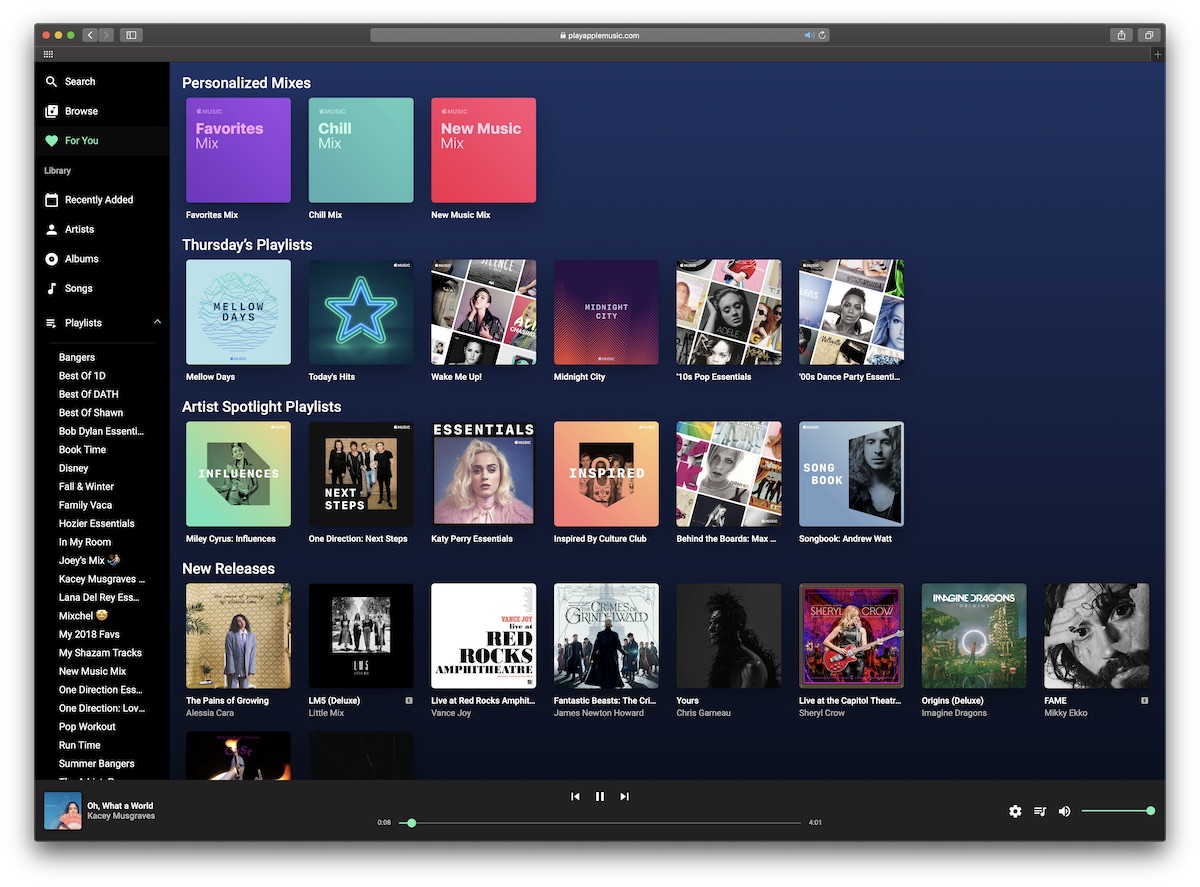Click the playapplemusic.com address bar
The height and width of the screenshot is (887, 1200).
[600, 35]
